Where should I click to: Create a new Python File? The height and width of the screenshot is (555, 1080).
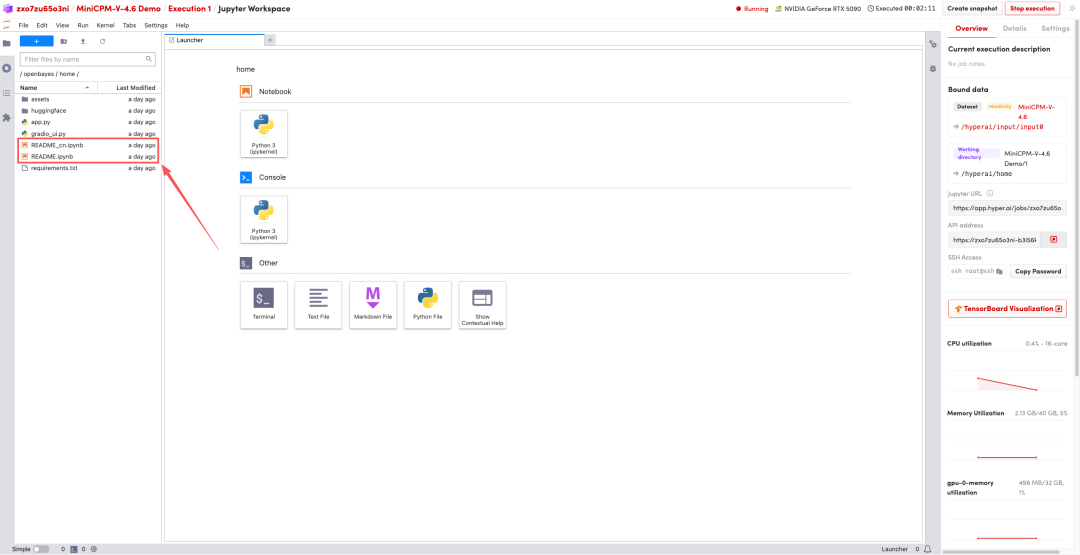pyautogui.click(x=428, y=304)
